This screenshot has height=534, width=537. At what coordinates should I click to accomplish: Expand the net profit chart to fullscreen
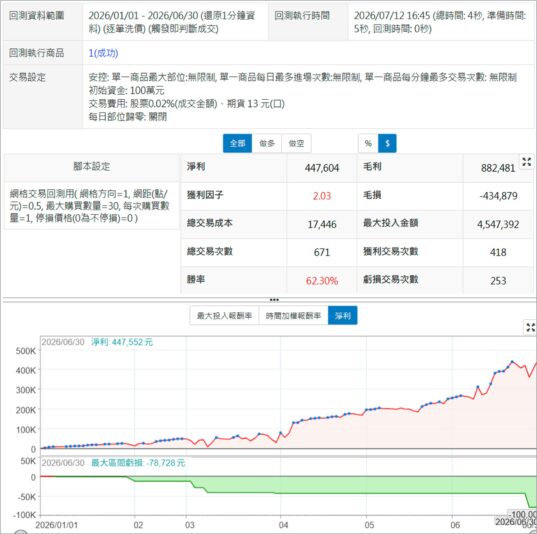(530, 327)
